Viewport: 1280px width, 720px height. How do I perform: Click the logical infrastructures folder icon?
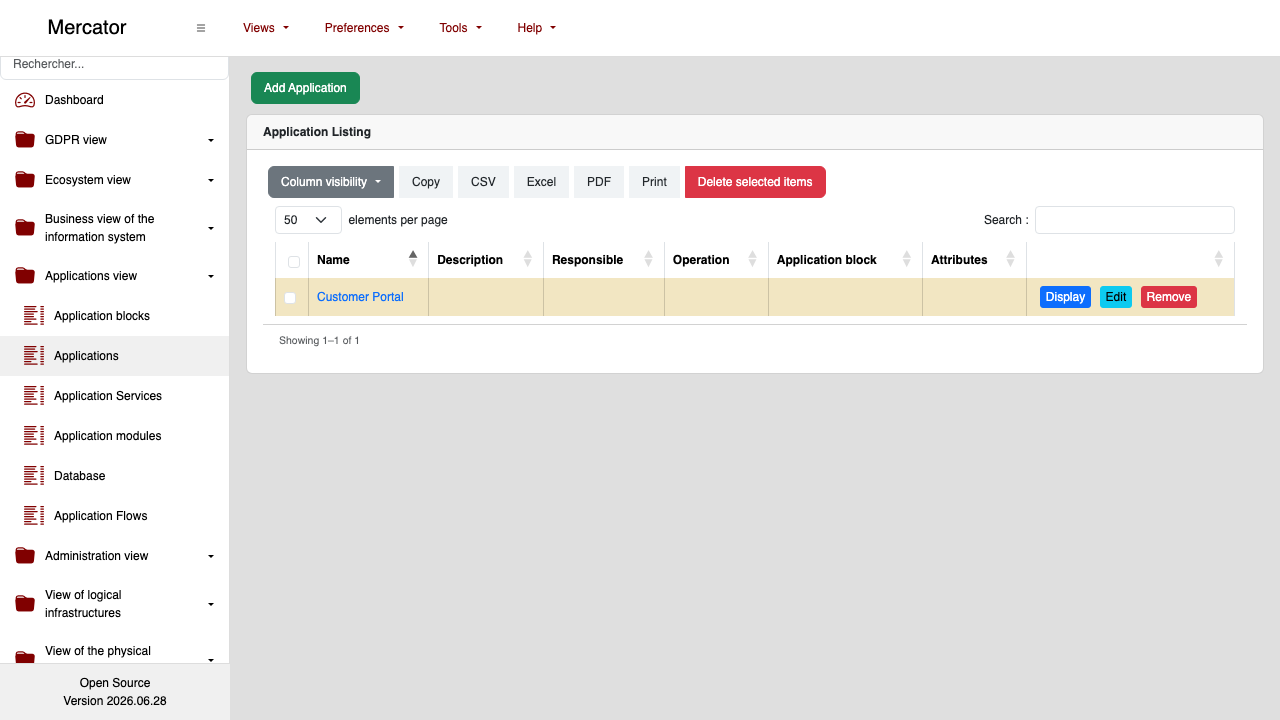click(x=25, y=604)
